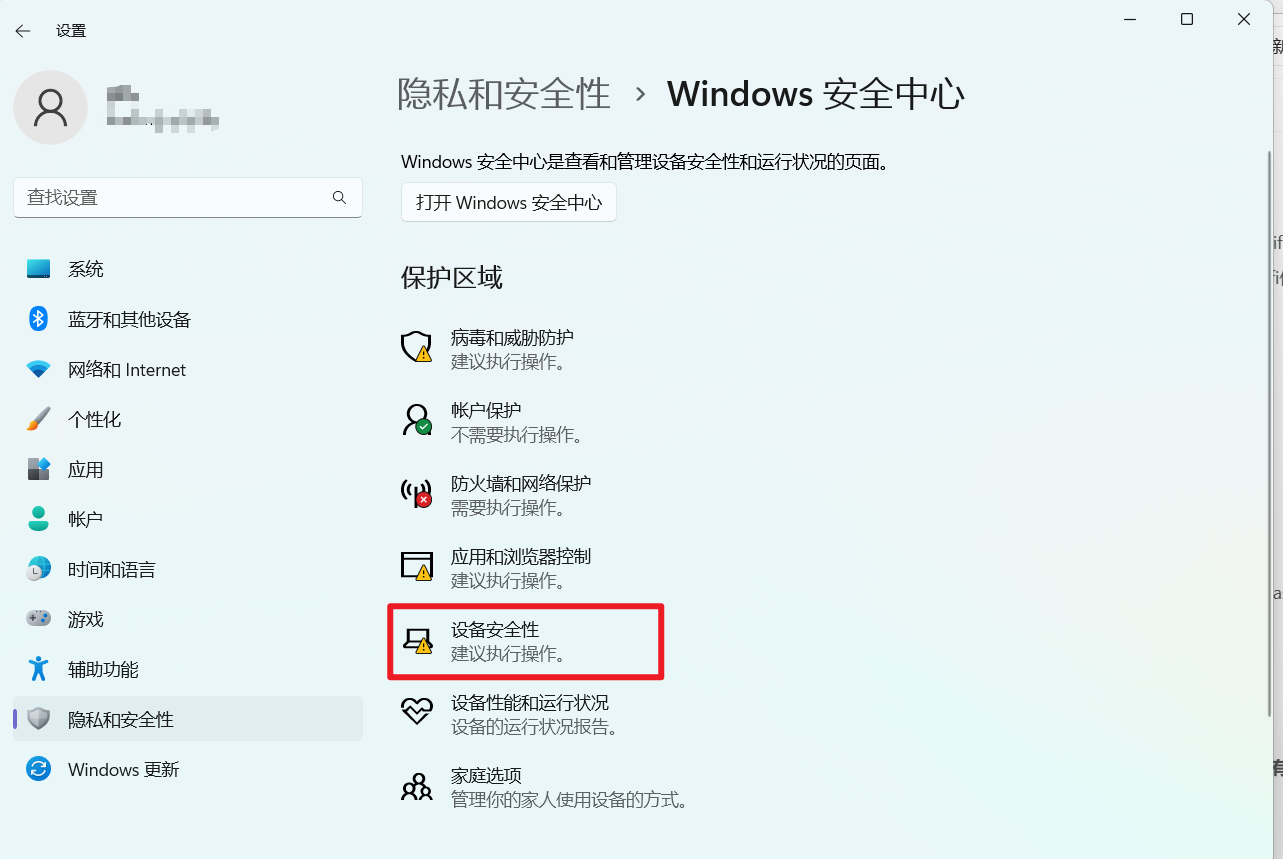
Task: Click the search magnifier in 查找设置
Action: click(x=340, y=197)
